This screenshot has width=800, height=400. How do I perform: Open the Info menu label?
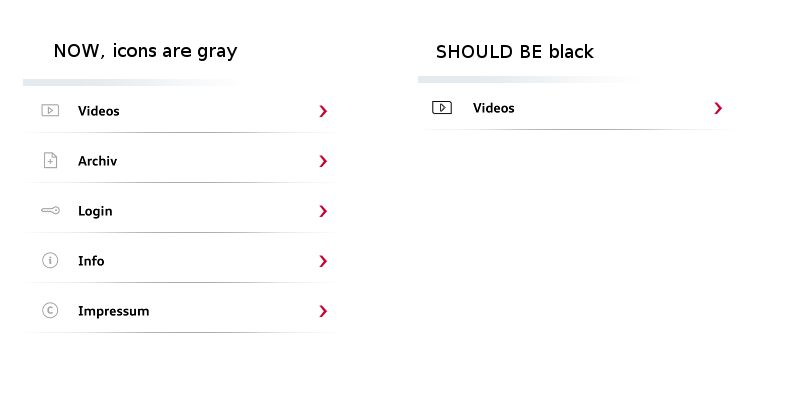point(91,261)
